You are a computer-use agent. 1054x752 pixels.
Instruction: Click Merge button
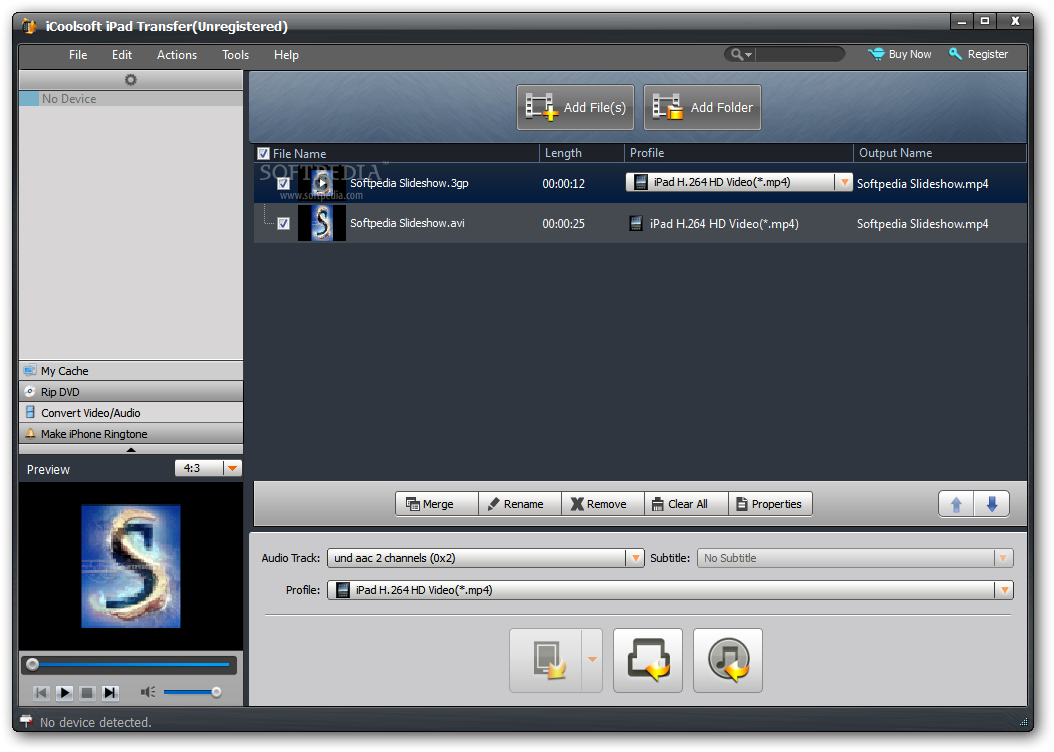click(x=437, y=504)
